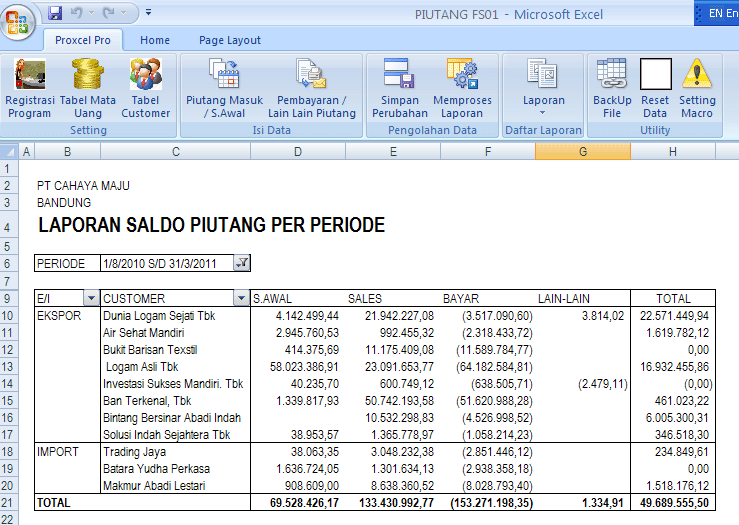Click the lain-lain value 3.814,02
This screenshot has height=525, width=739.
603,315
